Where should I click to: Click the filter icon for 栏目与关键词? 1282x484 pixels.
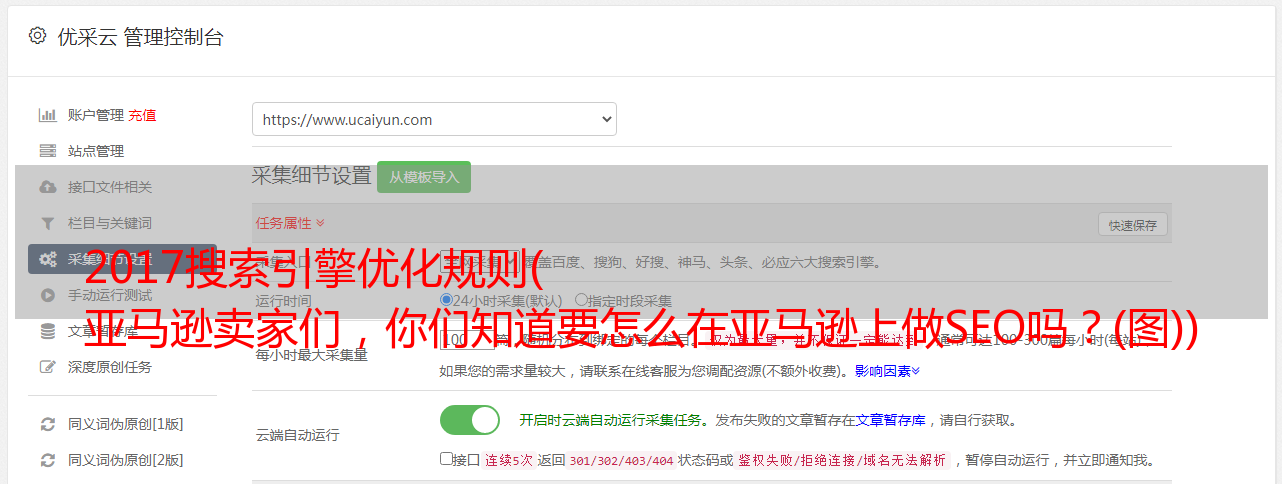tap(47, 223)
